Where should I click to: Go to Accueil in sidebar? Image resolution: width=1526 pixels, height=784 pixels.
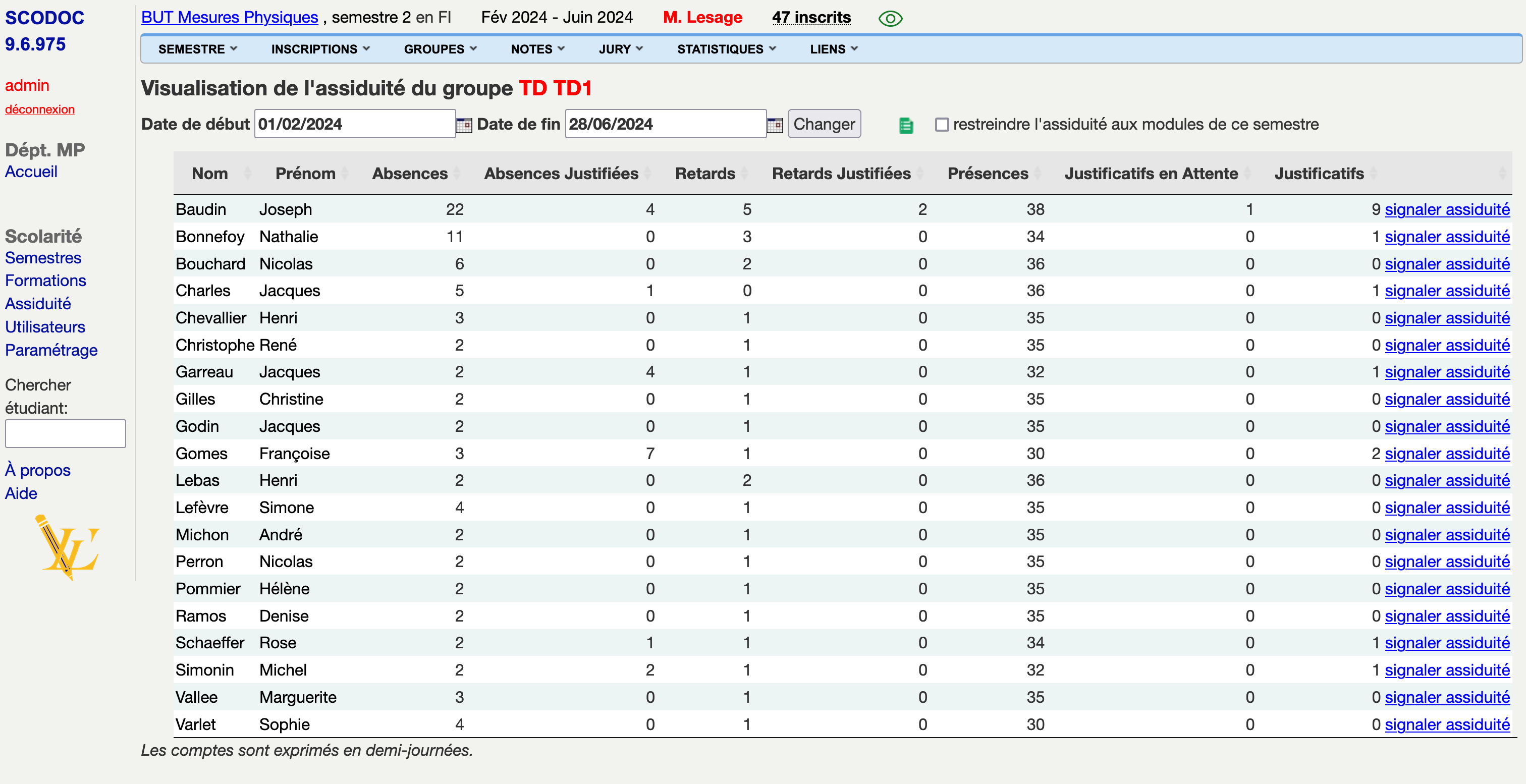tap(31, 172)
